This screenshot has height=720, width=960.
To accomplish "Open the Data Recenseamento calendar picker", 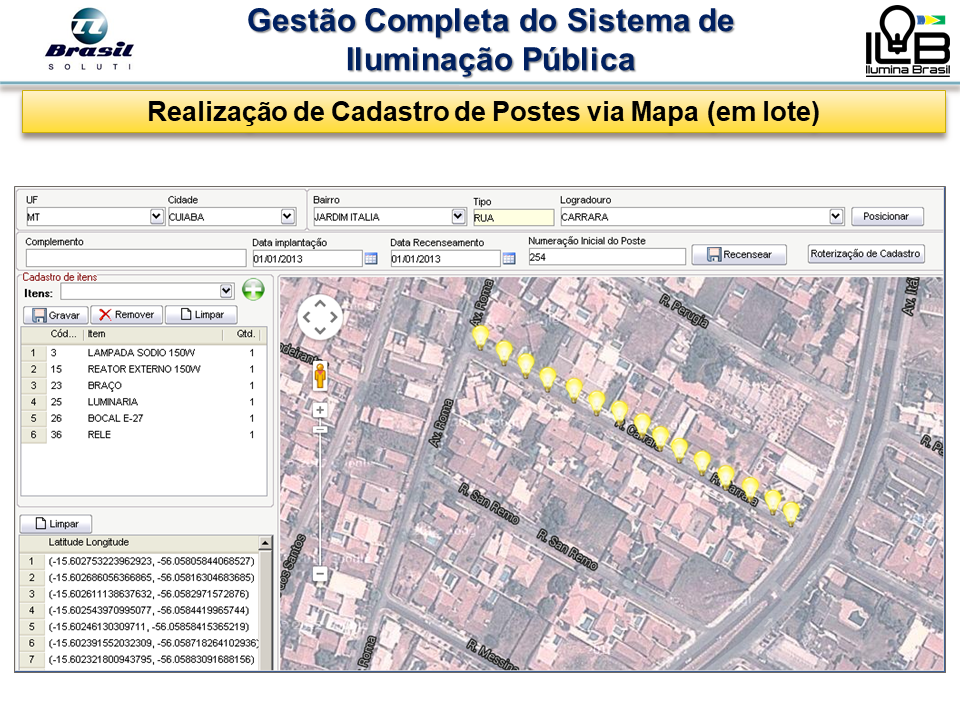I will coord(509,258).
